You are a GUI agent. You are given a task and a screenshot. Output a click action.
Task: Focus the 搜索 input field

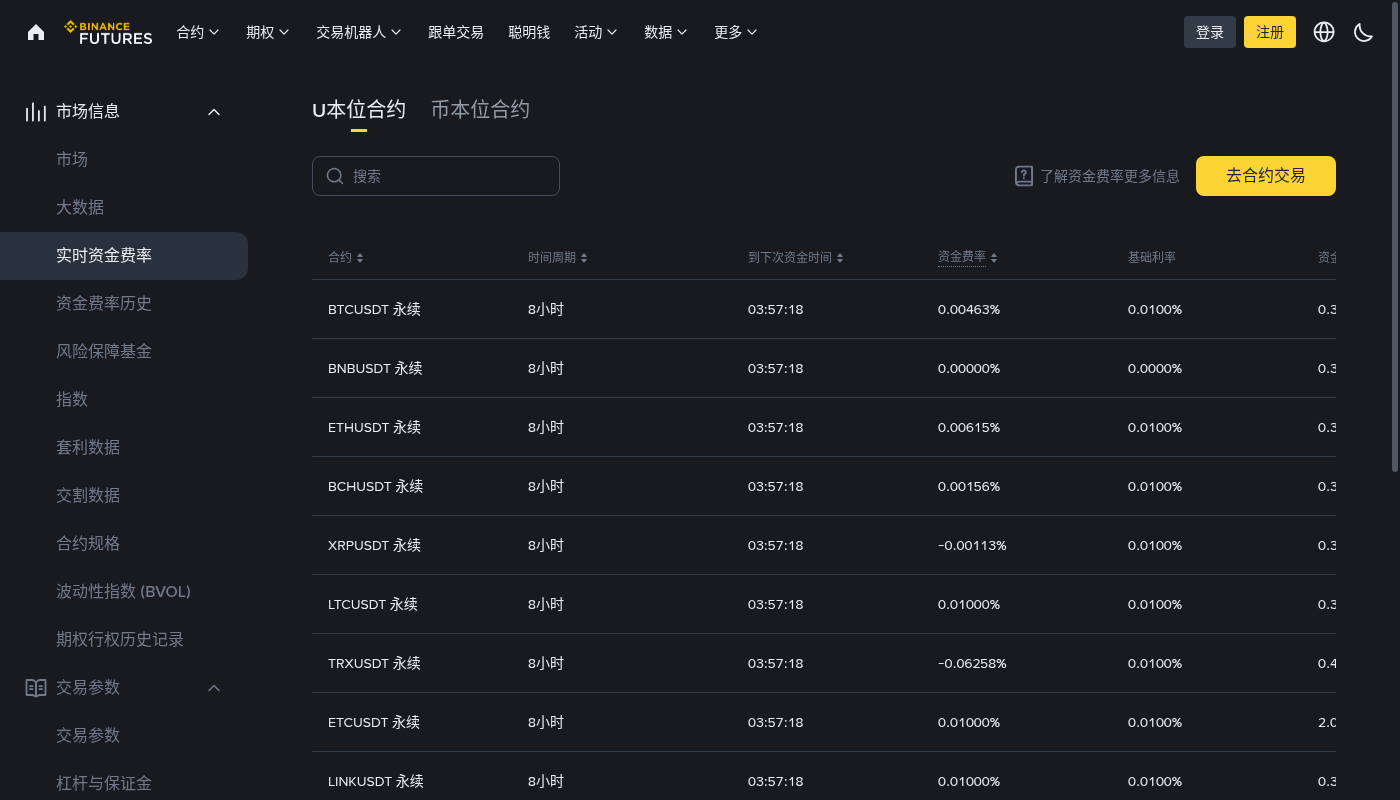[x=436, y=176]
